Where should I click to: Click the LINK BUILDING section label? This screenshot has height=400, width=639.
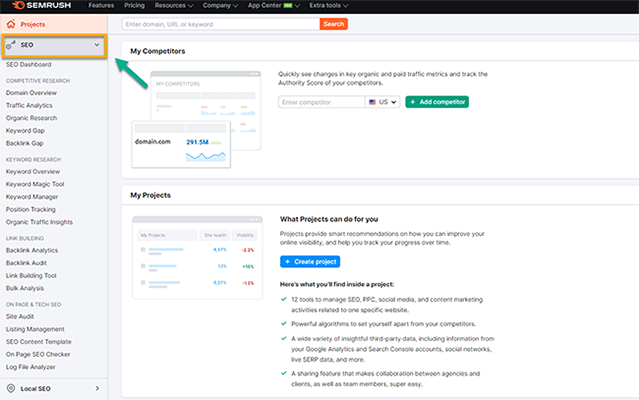pos(25,238)
